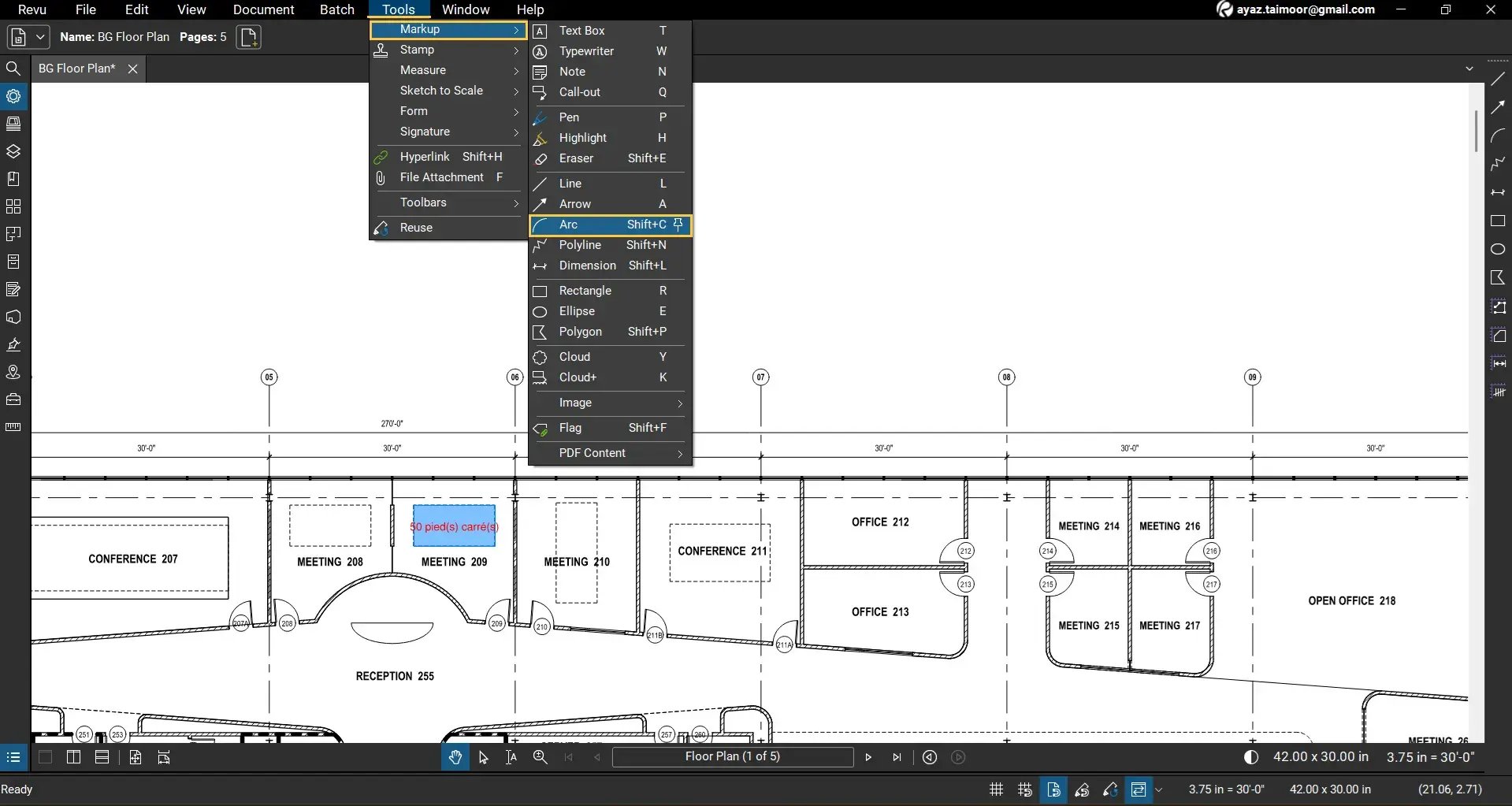The image size is (1512, 806).
Task: Click the Floor Plan page label field
Action: pos(733,757)
